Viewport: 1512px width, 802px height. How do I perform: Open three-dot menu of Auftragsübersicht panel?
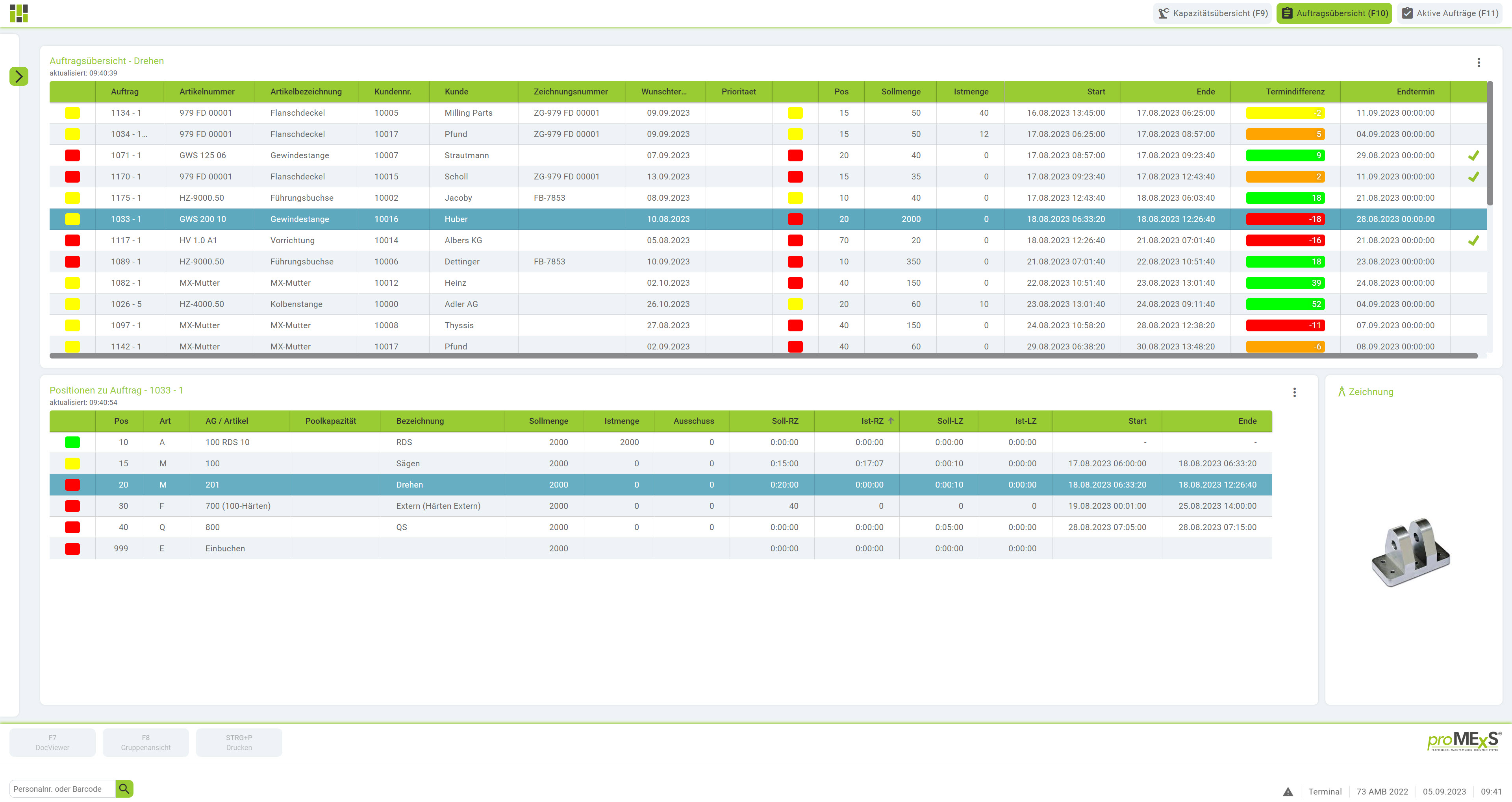(1479, 63)
